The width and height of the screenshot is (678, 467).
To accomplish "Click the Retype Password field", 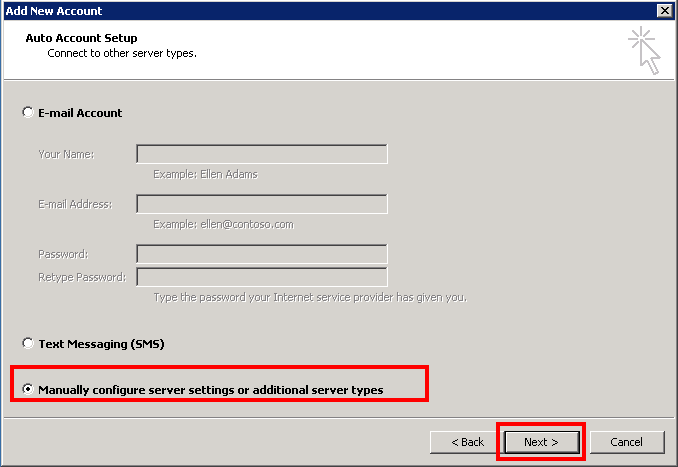I will tap(261, 277).
